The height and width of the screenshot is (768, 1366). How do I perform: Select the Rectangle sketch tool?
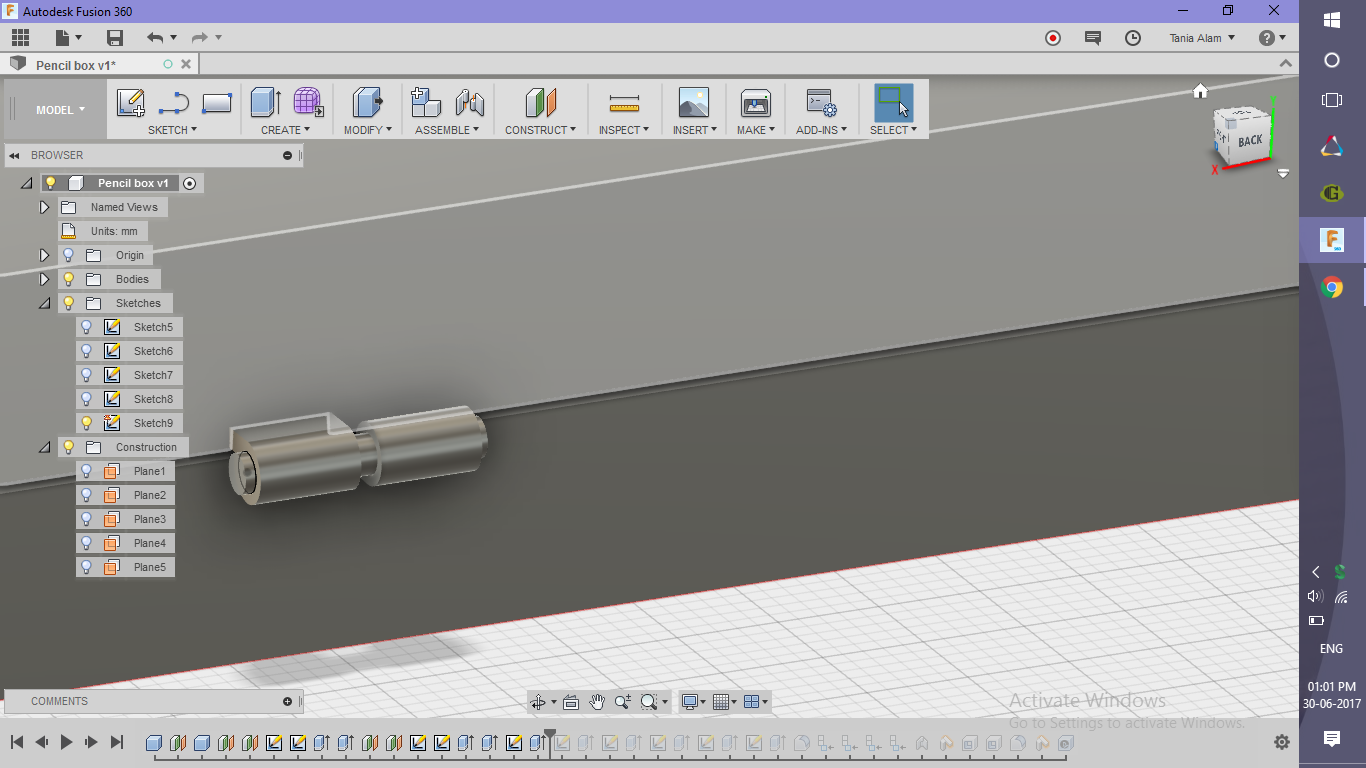tap(217, 103)
